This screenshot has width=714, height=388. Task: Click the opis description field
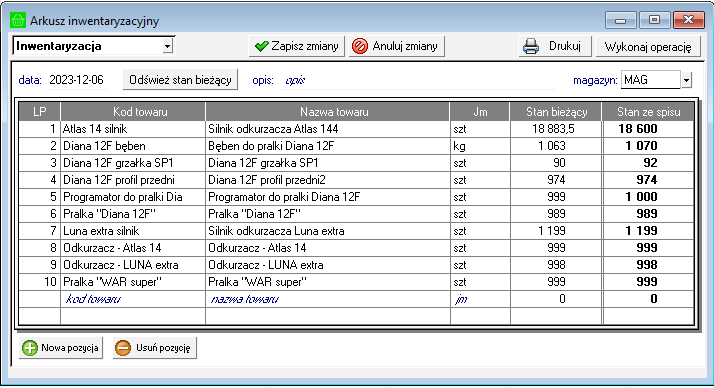(418, 80)
